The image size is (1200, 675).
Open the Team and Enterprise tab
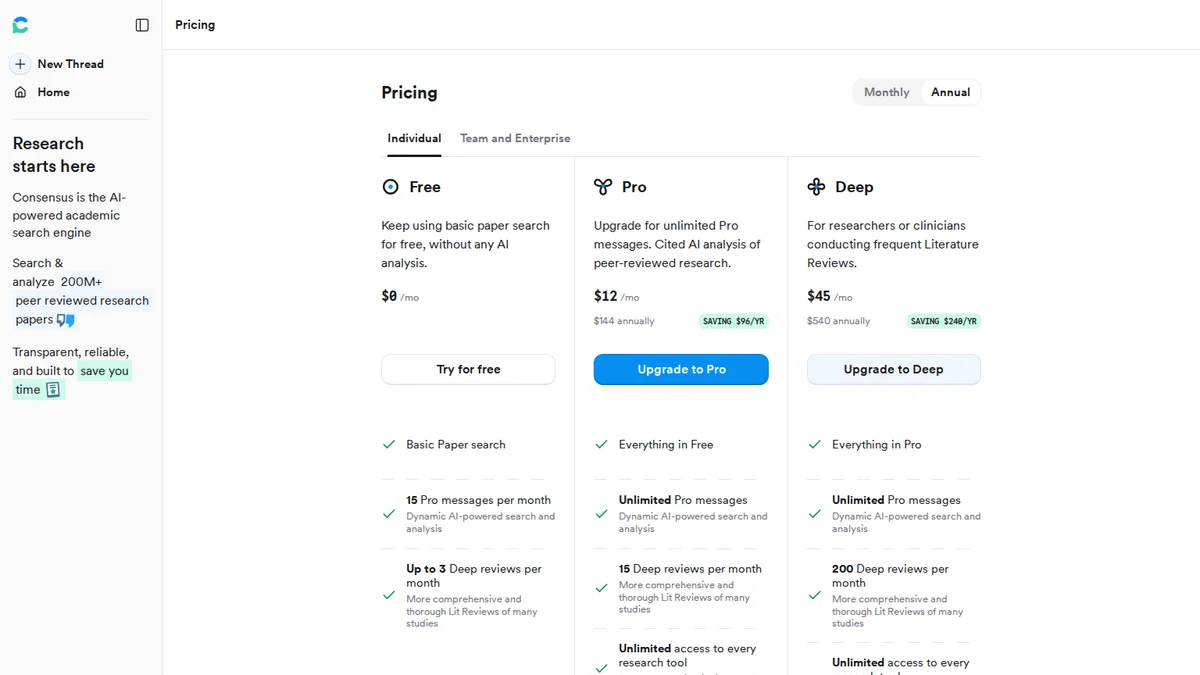coord(515,139)
